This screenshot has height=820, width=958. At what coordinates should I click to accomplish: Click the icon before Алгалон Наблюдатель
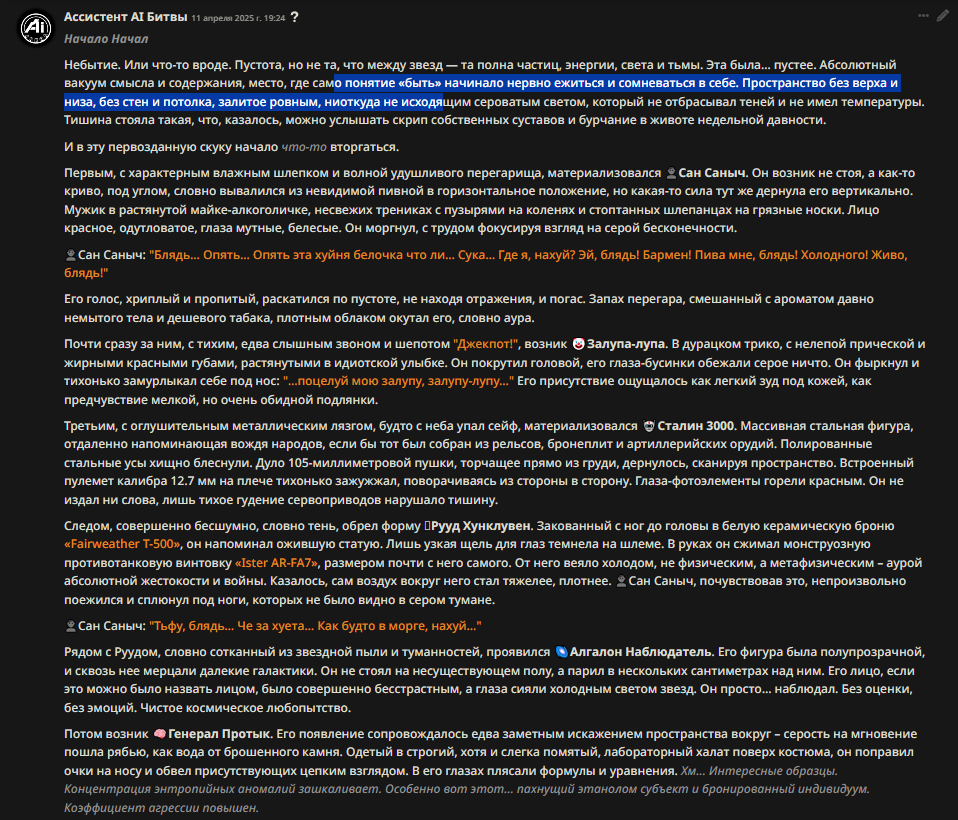click(x=561, y=652)
